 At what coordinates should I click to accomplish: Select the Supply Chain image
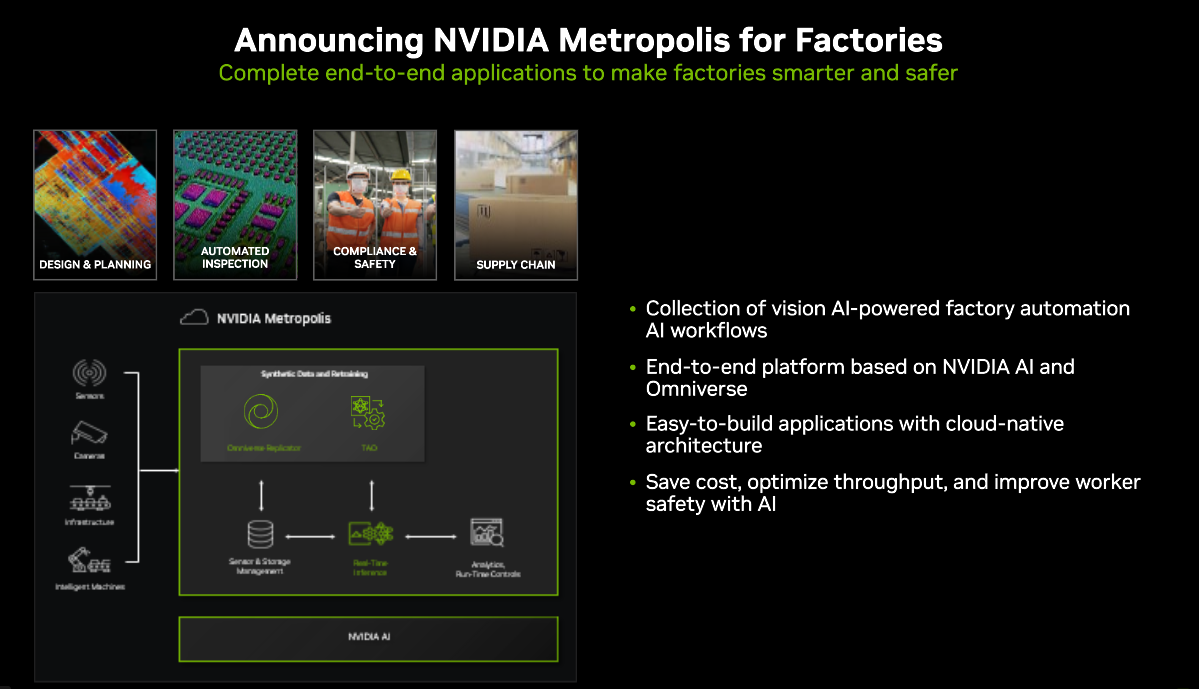[516, 205]
